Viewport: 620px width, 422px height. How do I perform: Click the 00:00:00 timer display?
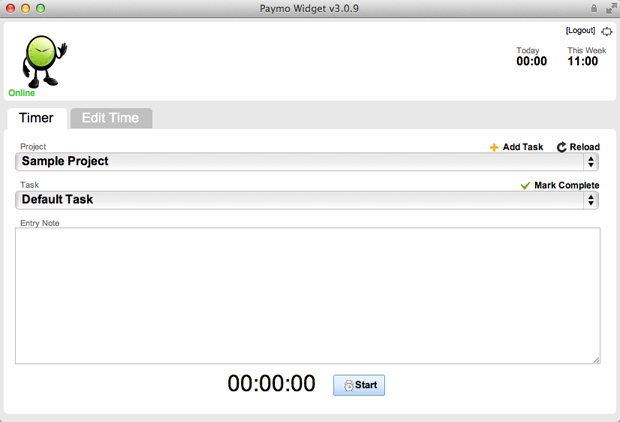coord(271,384)
